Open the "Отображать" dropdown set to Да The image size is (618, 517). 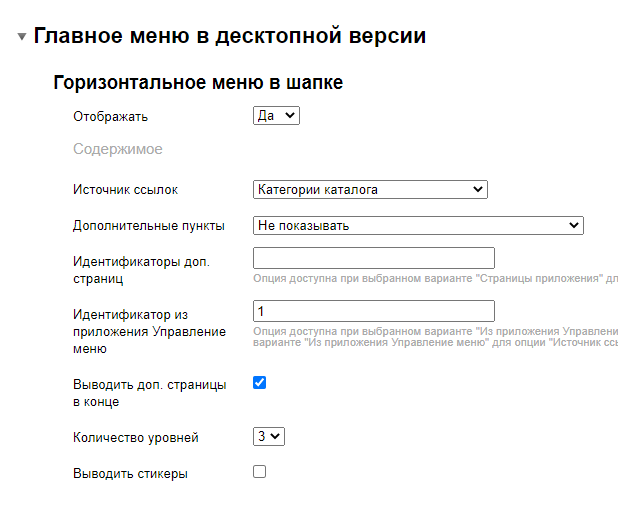[276, 116]
